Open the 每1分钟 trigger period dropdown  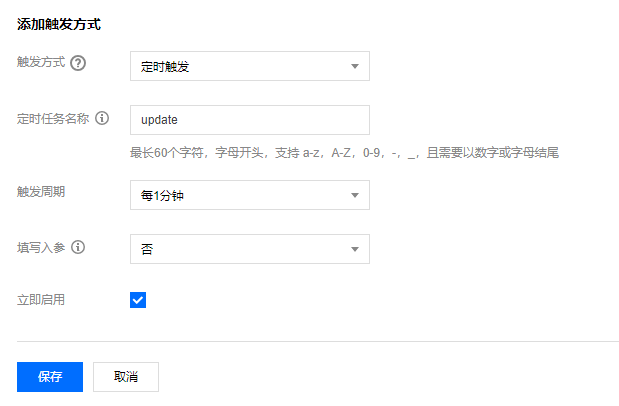250,195
